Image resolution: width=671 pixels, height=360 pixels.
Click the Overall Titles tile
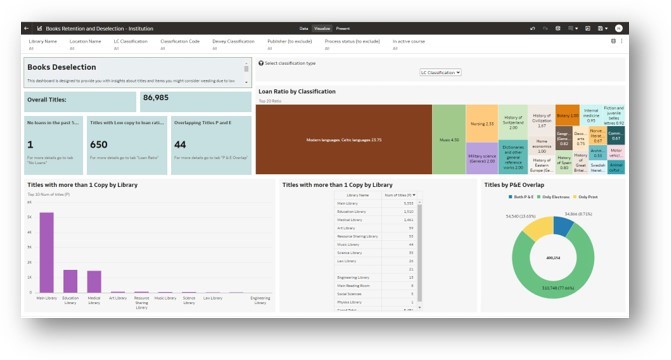80,102
